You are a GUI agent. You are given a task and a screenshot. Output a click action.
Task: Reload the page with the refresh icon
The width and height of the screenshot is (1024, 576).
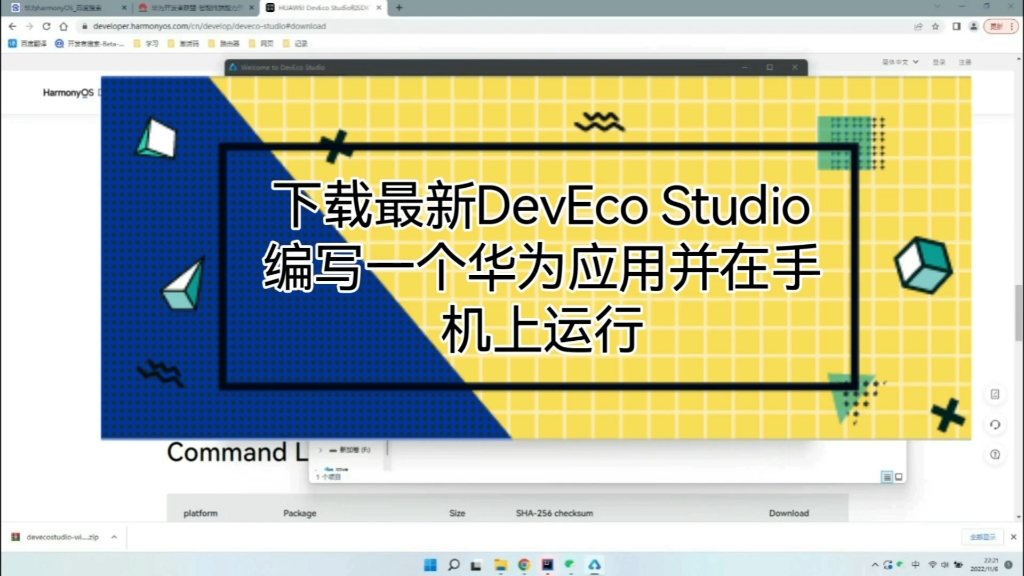[46, 26]
